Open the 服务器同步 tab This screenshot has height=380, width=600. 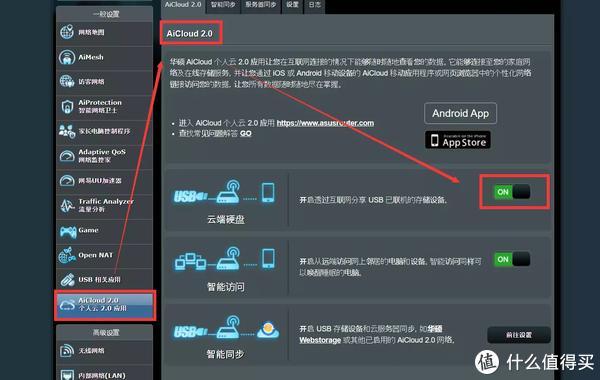coord(261,5)
